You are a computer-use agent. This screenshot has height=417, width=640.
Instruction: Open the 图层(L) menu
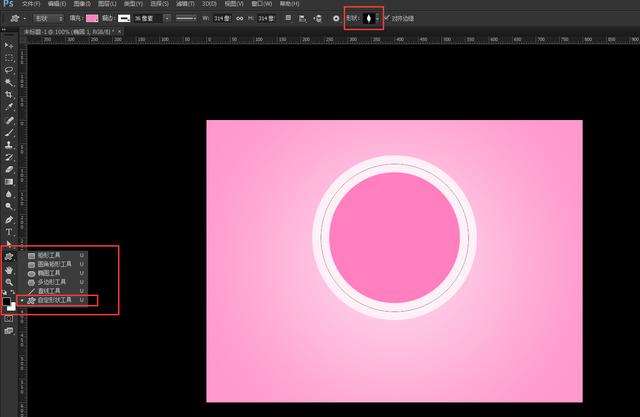click(x=107, y=4)
